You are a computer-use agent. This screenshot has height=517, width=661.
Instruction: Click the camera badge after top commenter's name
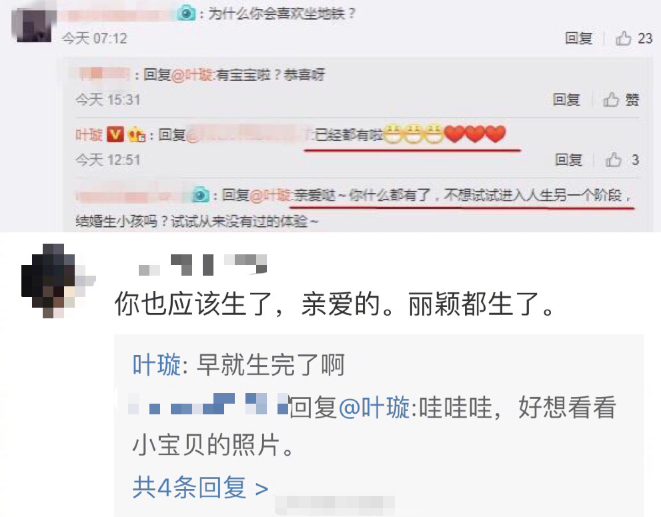click(186, 13)
